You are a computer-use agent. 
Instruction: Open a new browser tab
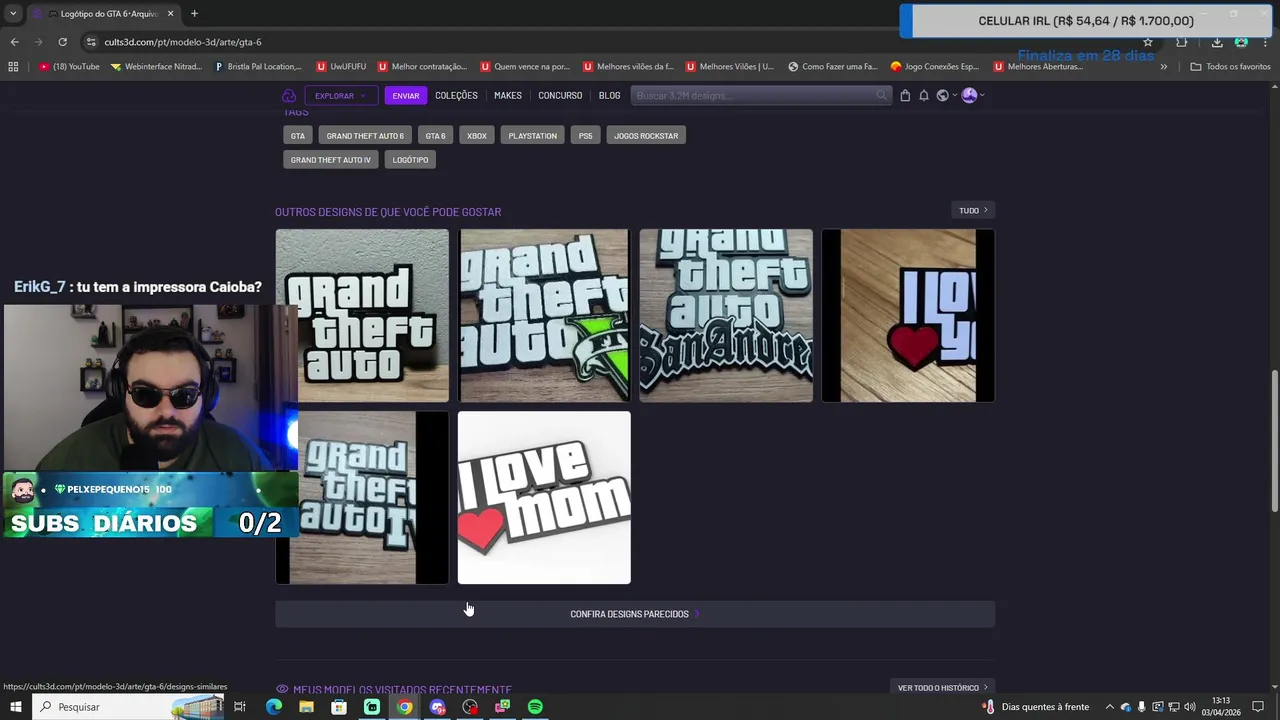194,14
